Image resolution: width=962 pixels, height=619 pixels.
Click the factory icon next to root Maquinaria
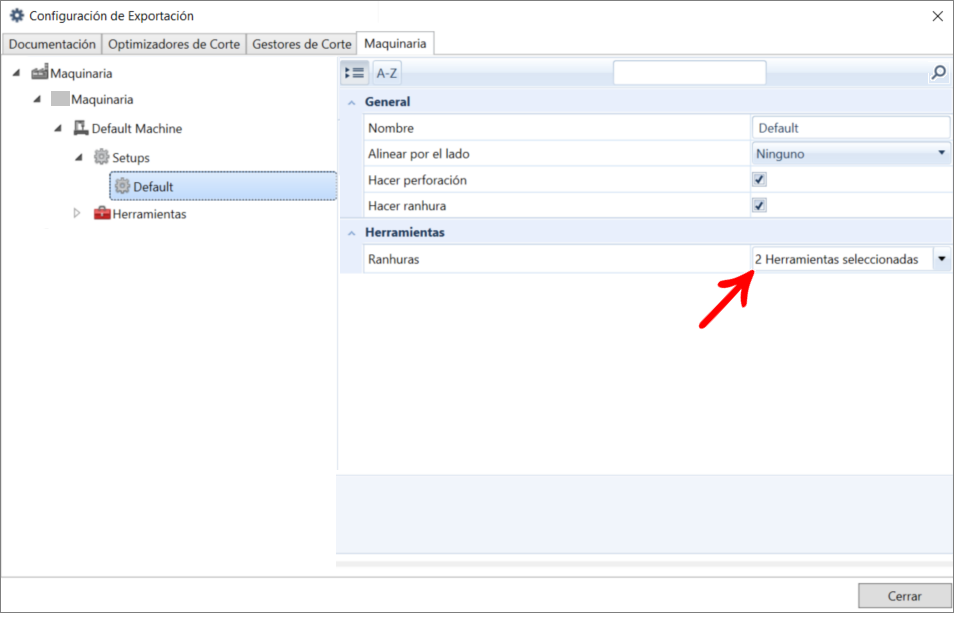40,72
